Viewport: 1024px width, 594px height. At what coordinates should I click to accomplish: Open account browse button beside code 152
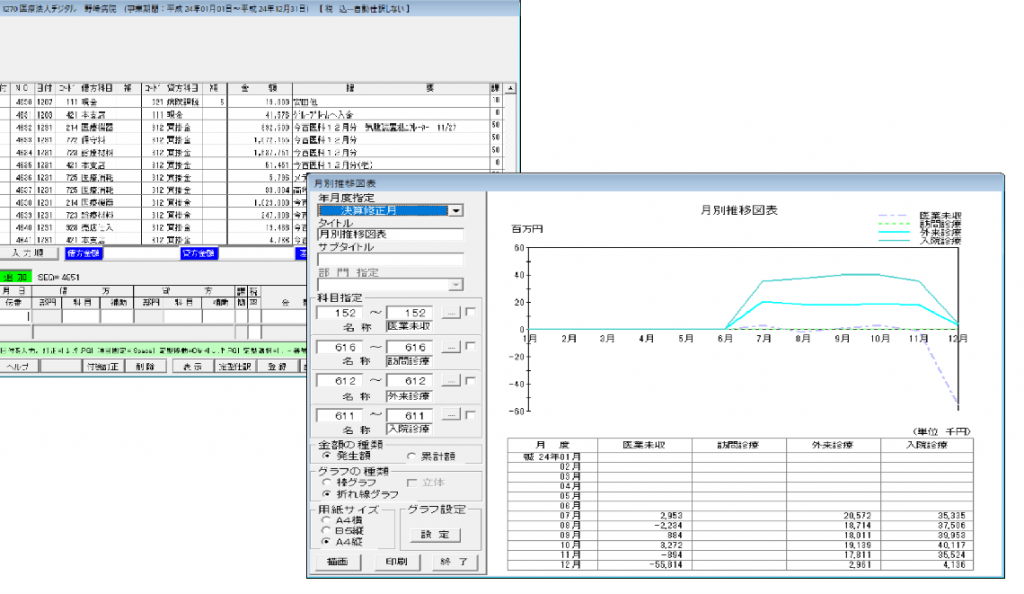point(451,313)
